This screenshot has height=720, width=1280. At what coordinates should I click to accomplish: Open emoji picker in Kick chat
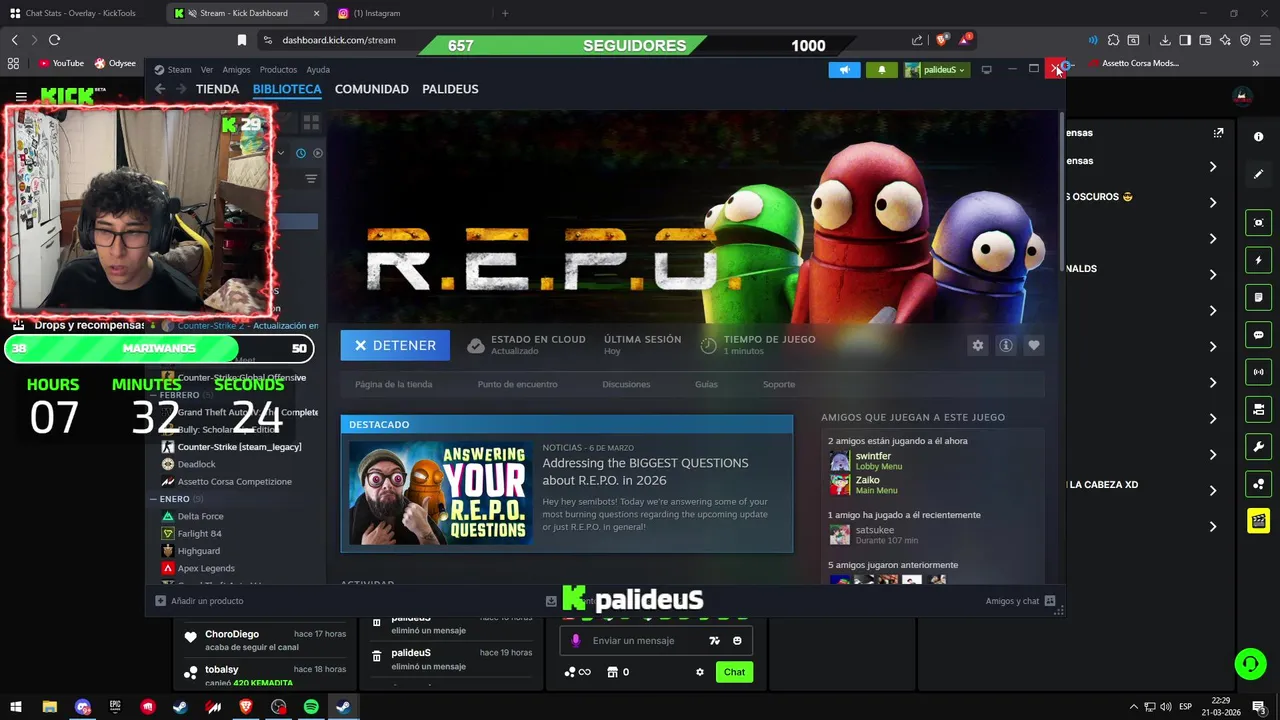click(x=737, y=641)
